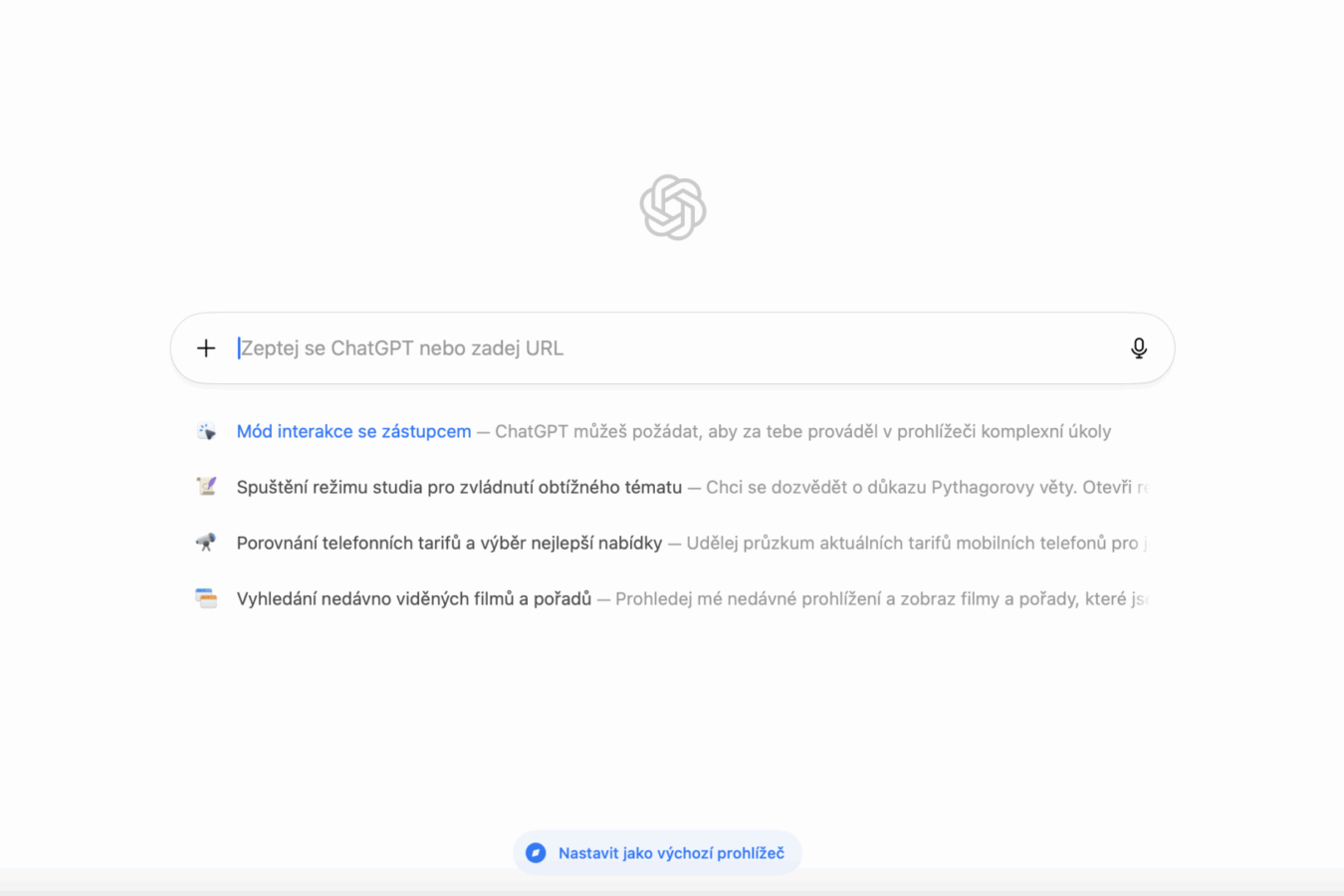This screenshot has width=1344, height=896.
Task: Click the browser windows icon for films
Action: (x=206, y=598)
